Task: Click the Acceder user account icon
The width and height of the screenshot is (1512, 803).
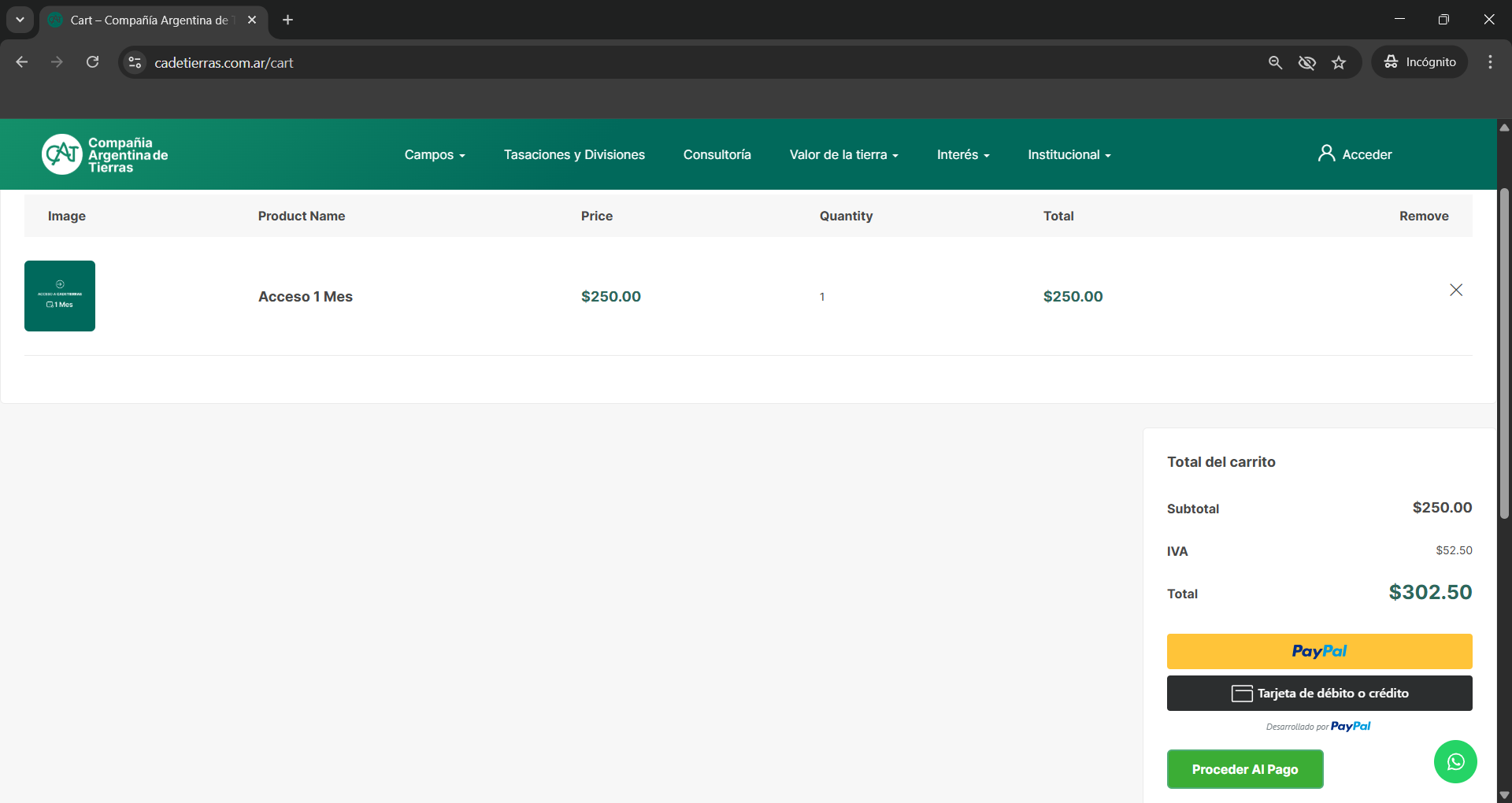Action: 1326,154
